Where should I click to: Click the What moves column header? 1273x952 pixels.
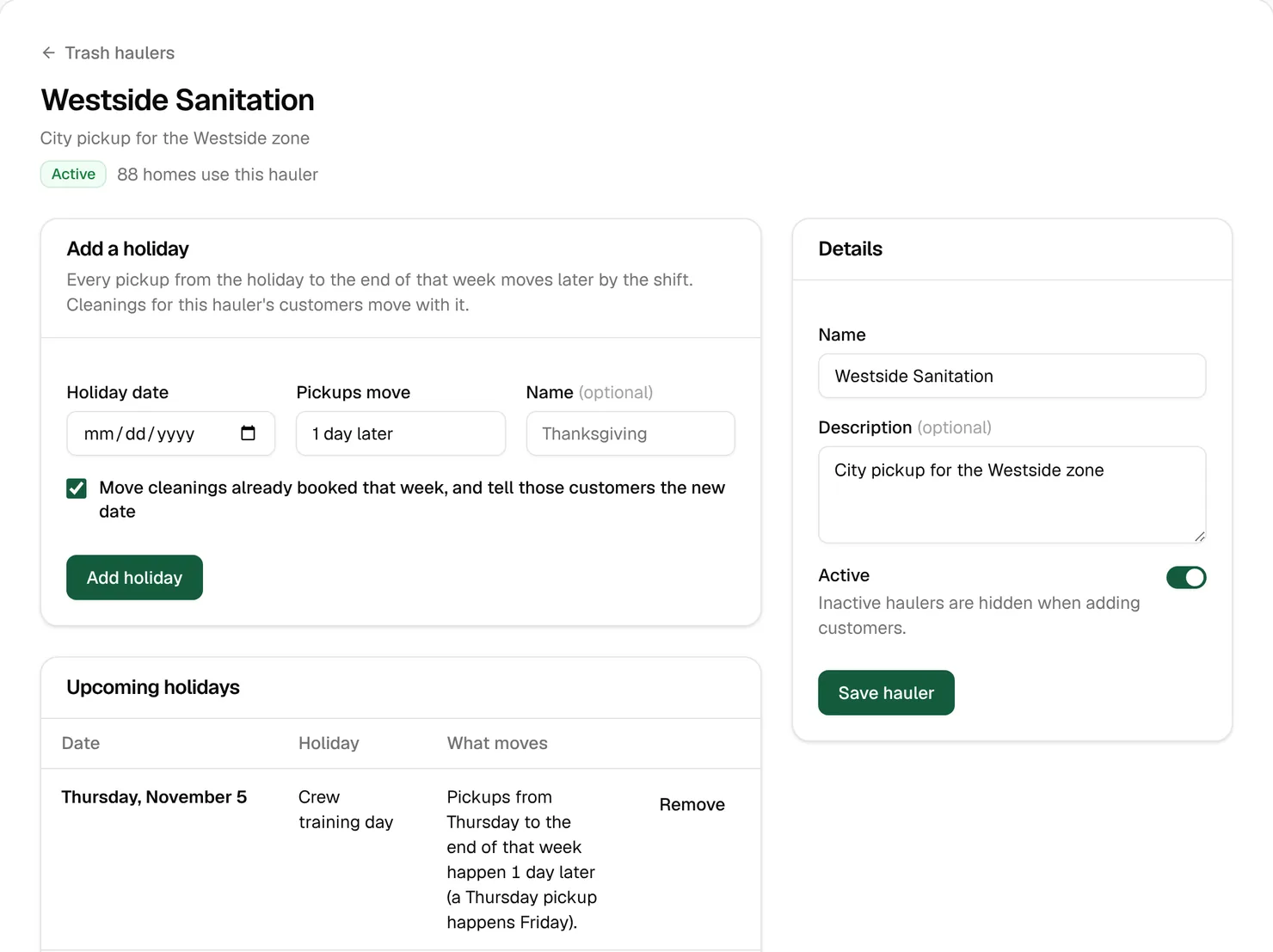pos(497,743)
